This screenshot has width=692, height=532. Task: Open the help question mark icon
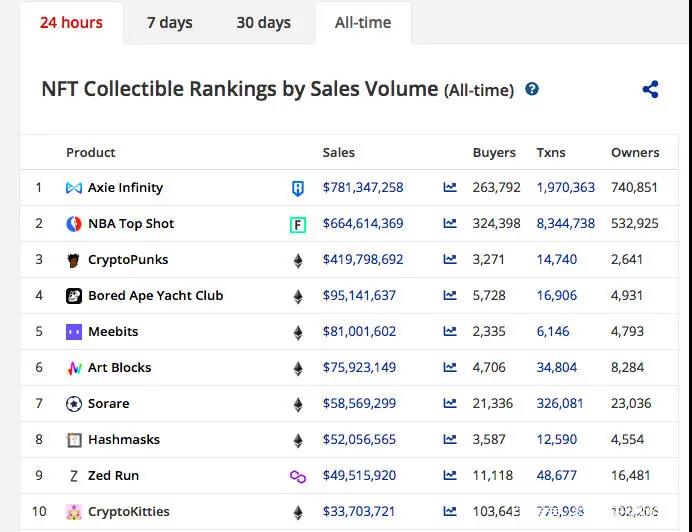tap(532, 89)
